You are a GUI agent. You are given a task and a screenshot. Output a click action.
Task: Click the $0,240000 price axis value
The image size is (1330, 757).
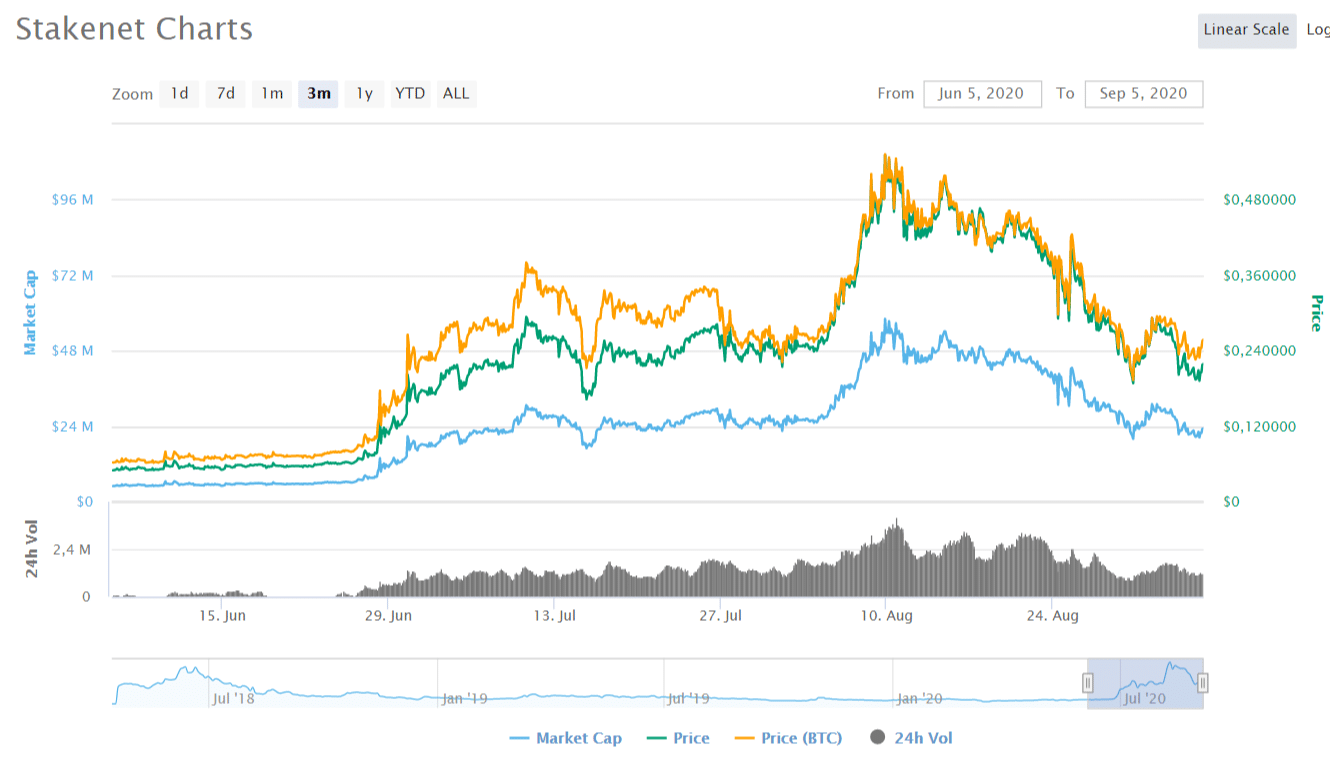pos(1259,351)
